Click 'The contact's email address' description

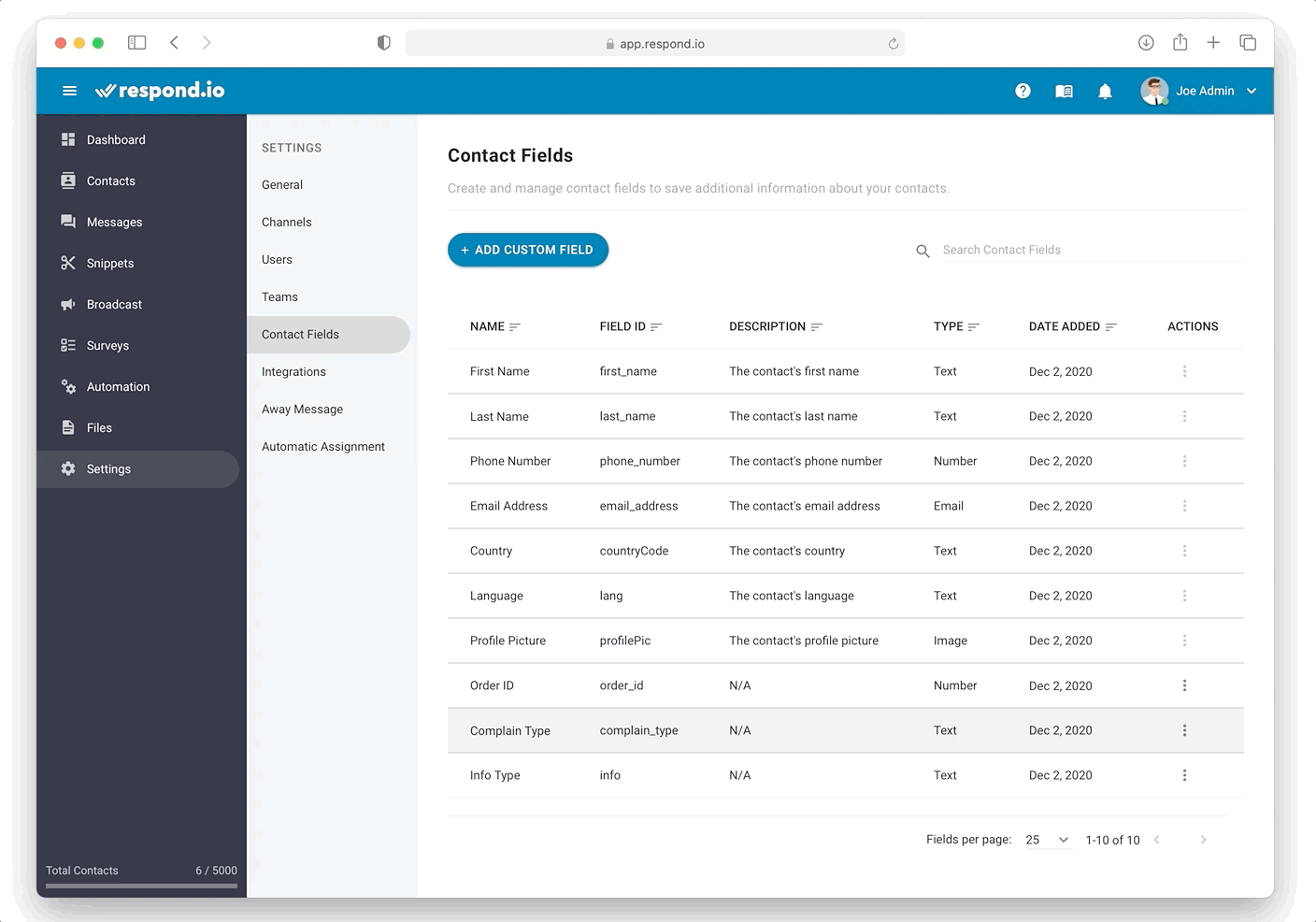[805, 506]
